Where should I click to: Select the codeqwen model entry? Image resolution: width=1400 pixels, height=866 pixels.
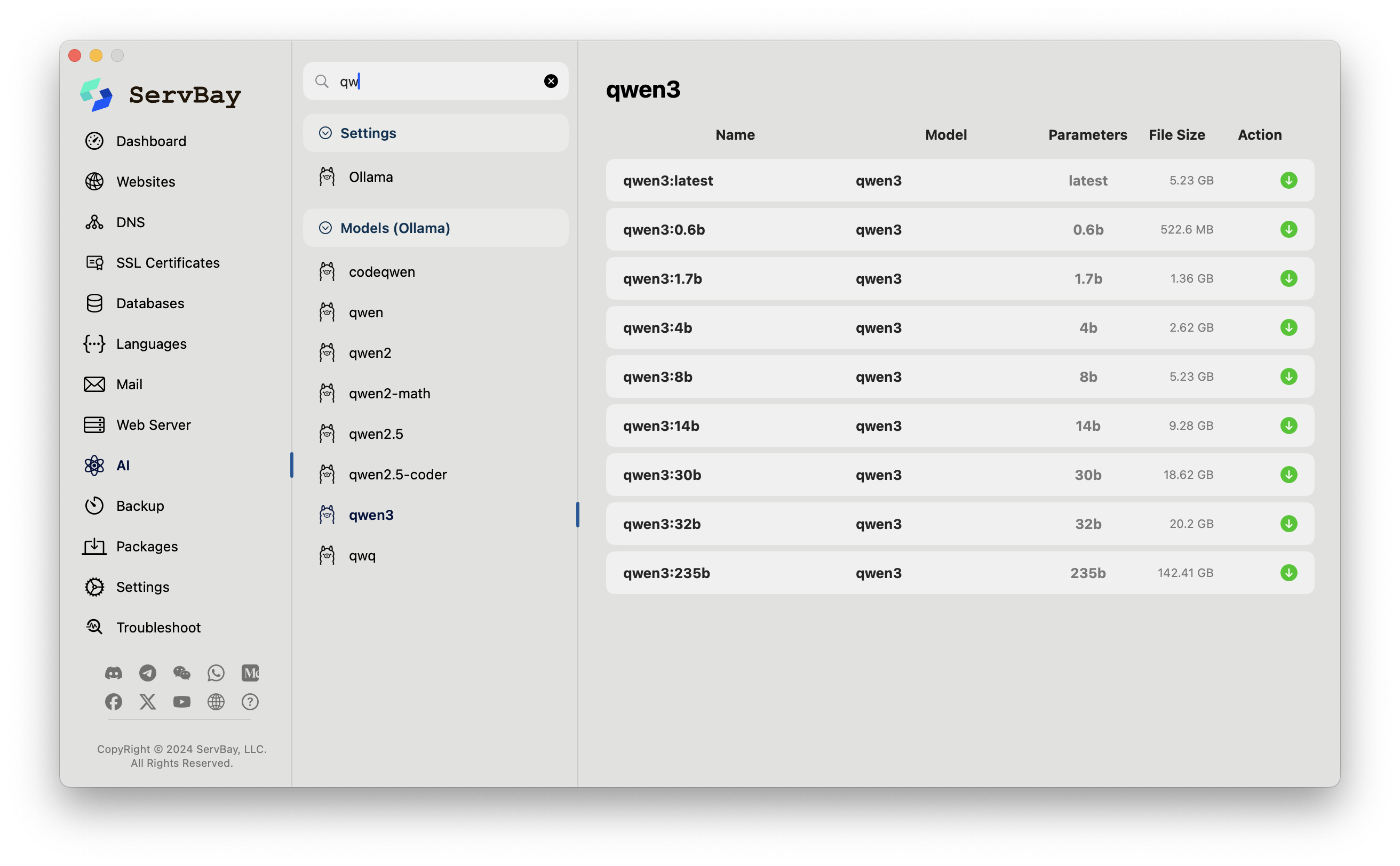point(381,272)
